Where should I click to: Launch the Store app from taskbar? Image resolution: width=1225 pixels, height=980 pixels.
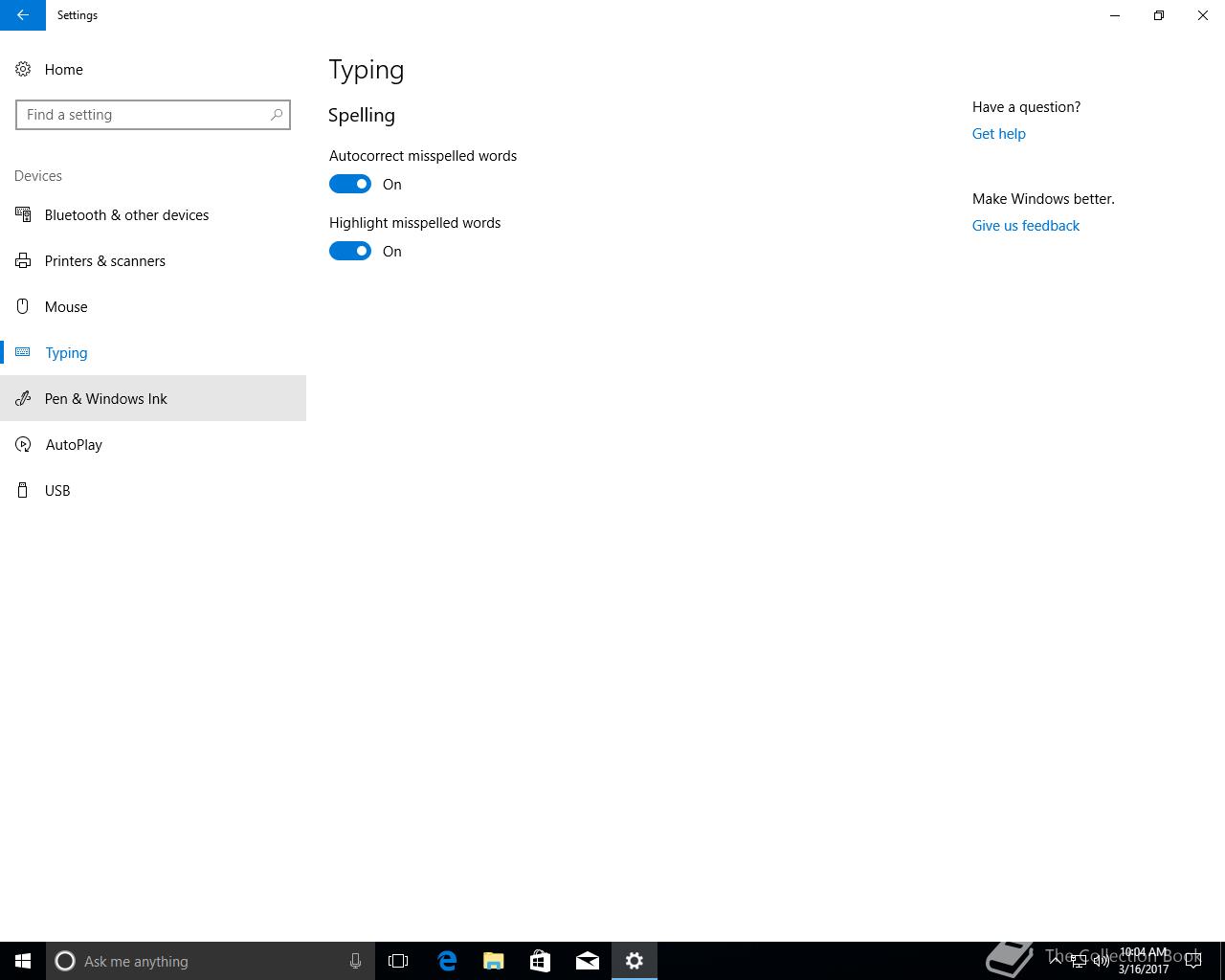pyautogui.click(x=541, y=961)
